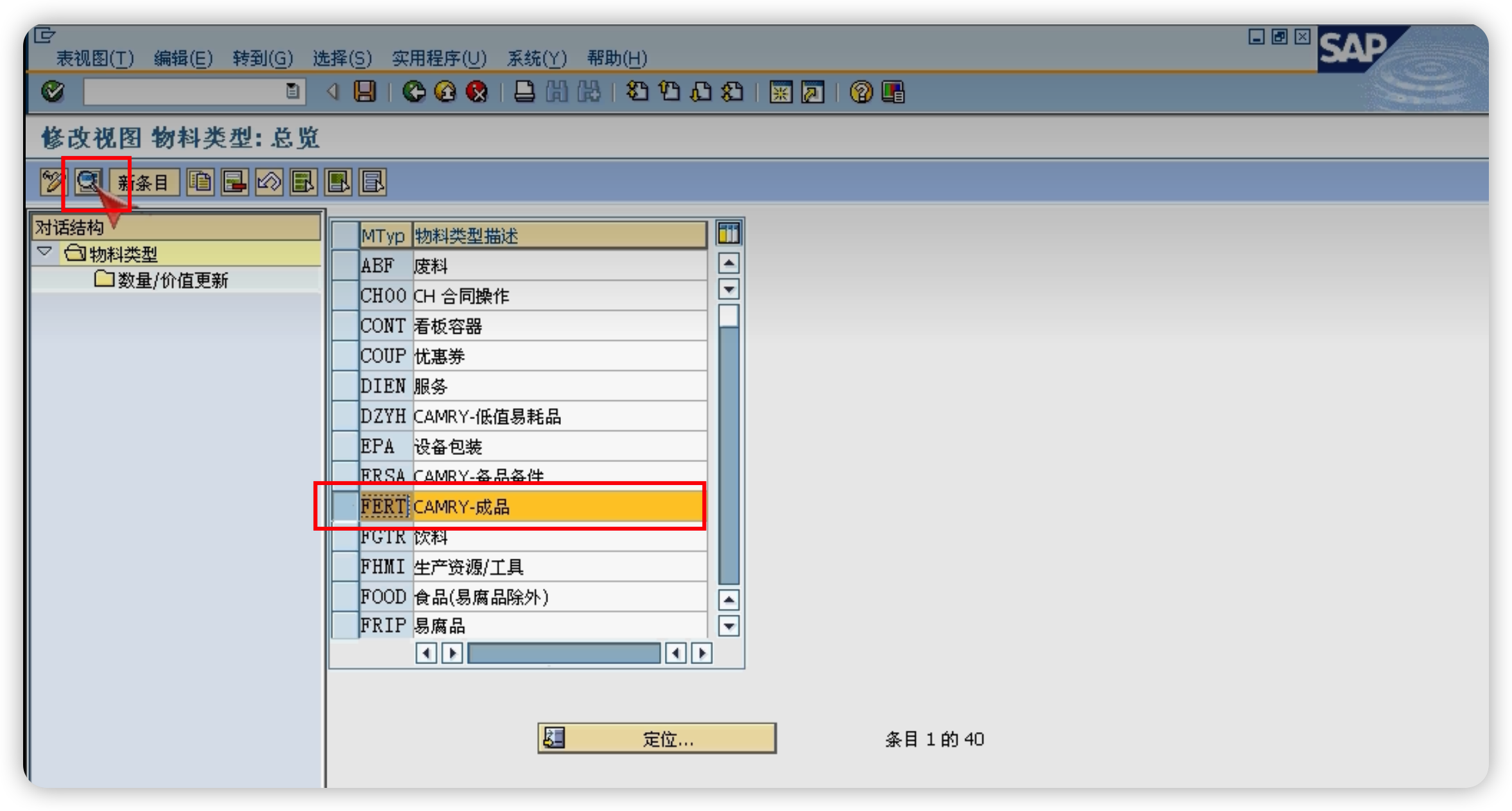Click the 定位... button
The width and height of the screenshot is (1512, 811).
657,738
